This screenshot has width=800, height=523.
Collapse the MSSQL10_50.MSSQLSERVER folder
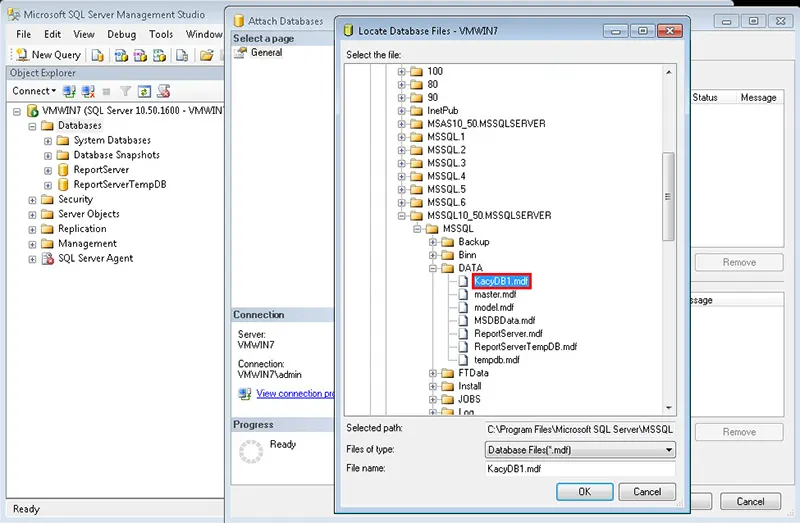402,216
